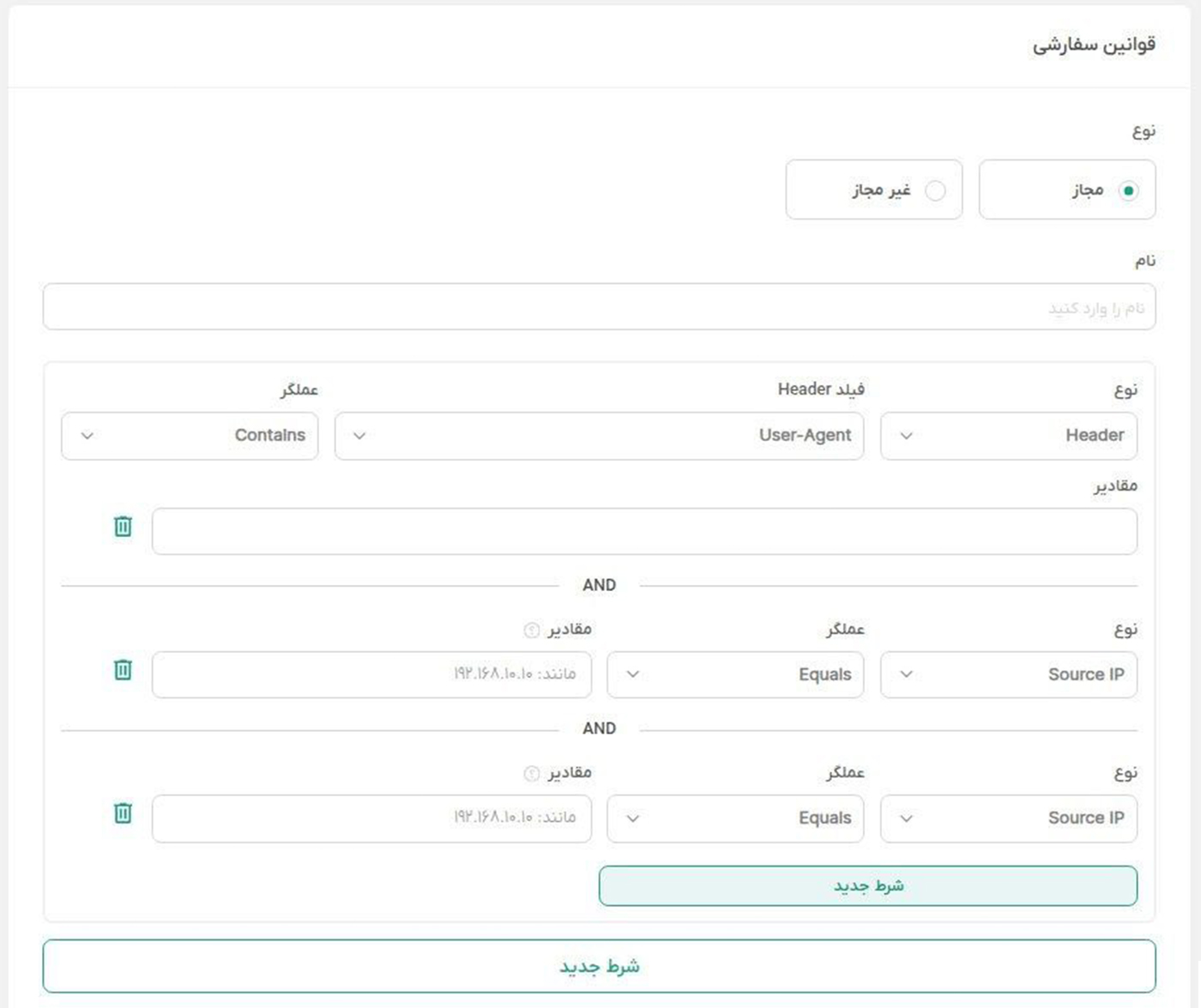The height and width of the screenshot is (1008, 1201).
Task: Click the inner شرط جدید button
Action: click(x=868, y=884)
